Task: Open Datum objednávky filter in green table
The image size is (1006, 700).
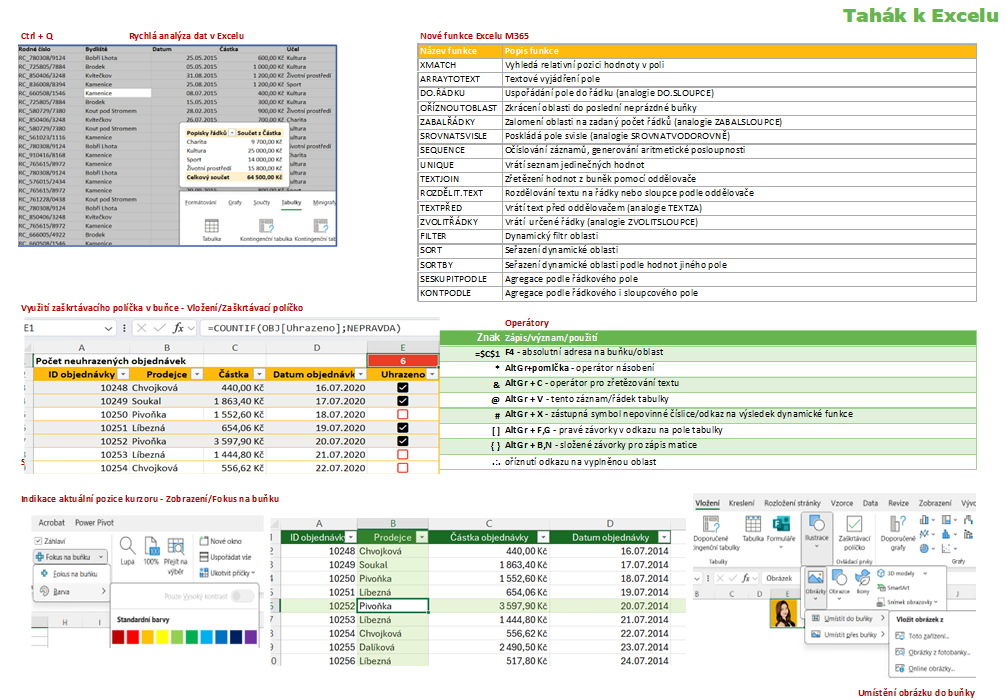Action: (664, 537)
